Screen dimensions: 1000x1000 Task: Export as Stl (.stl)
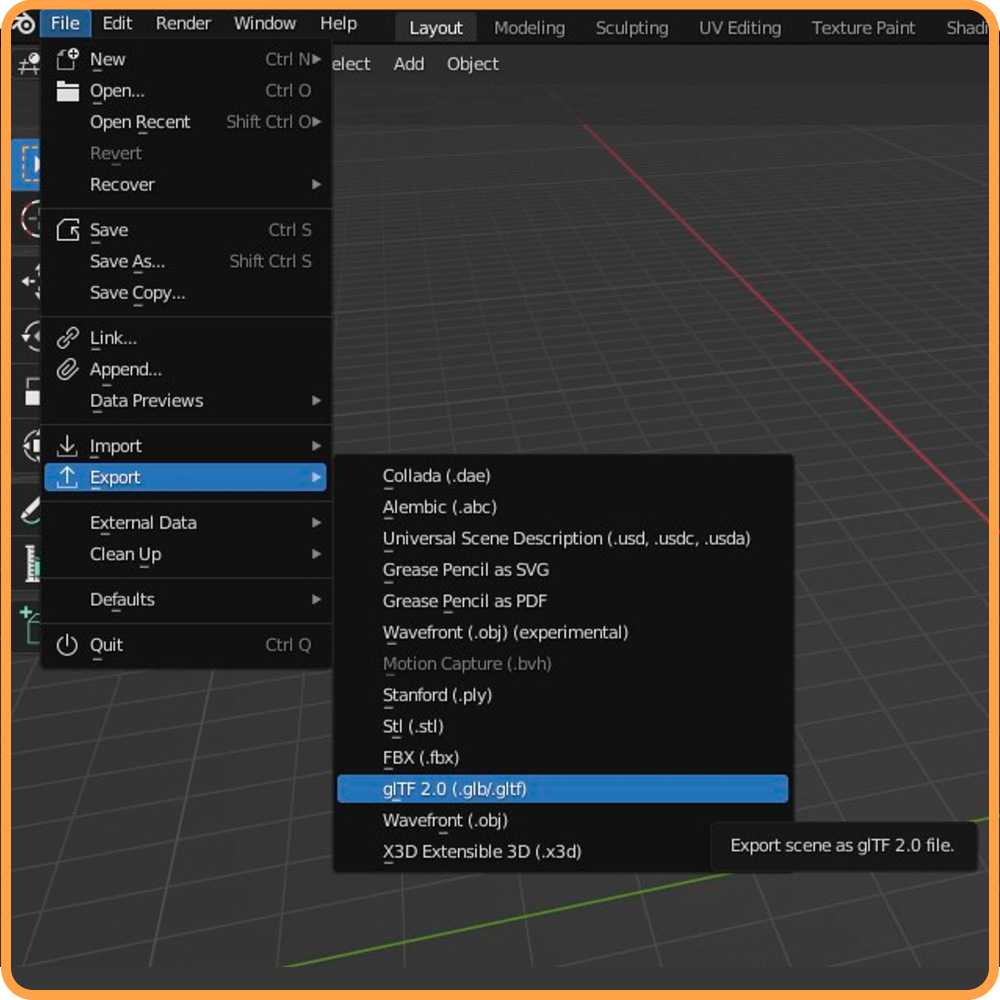click(x=562, y=726)
